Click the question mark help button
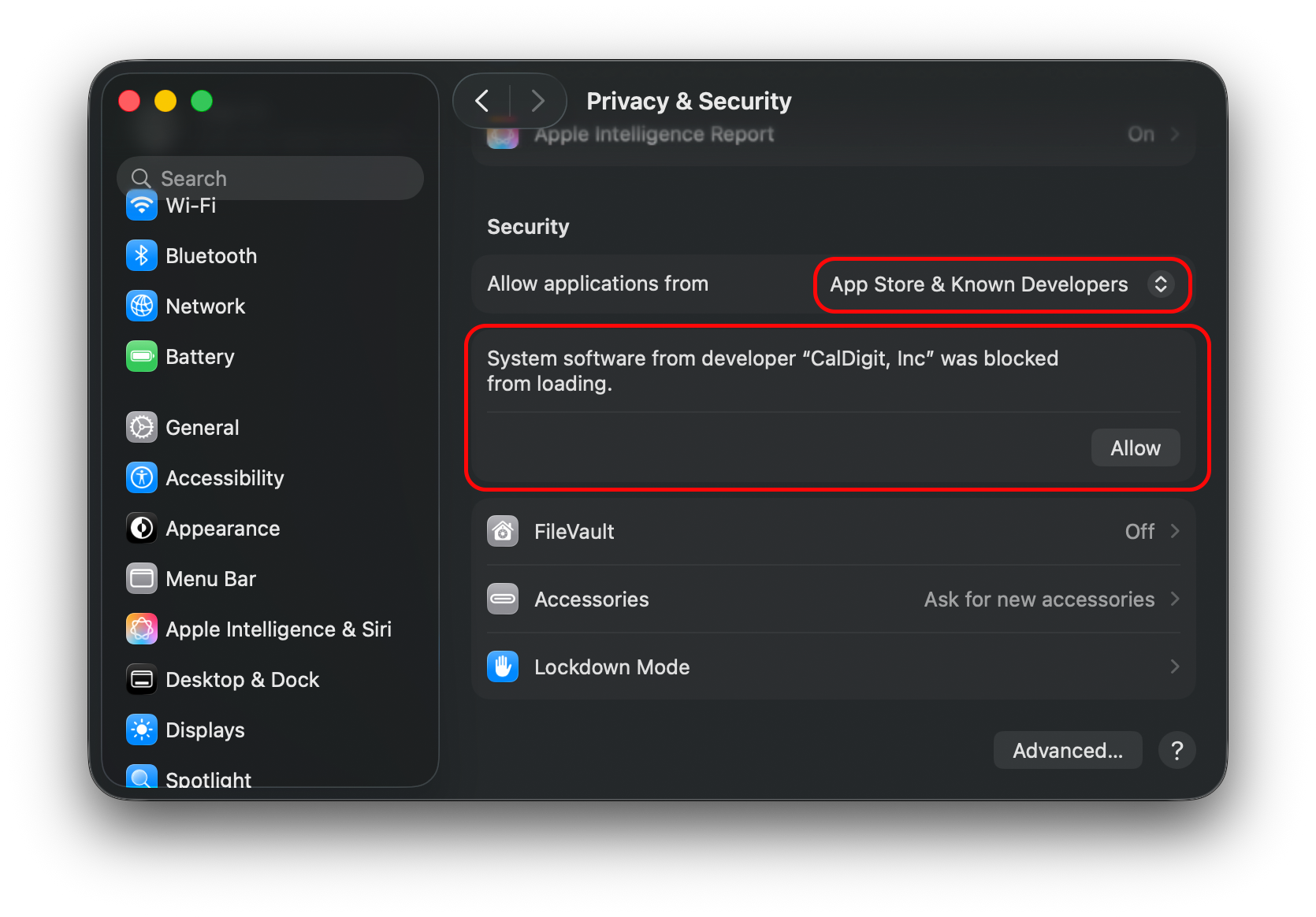The width and height of the screenshot is (1316, 917). click(1177, 751)
